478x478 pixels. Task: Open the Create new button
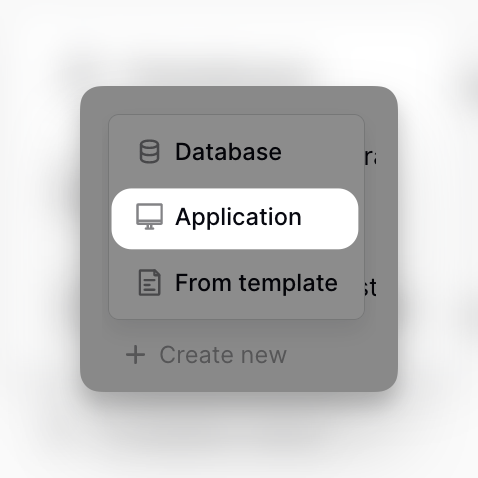[x=206, y=355]
